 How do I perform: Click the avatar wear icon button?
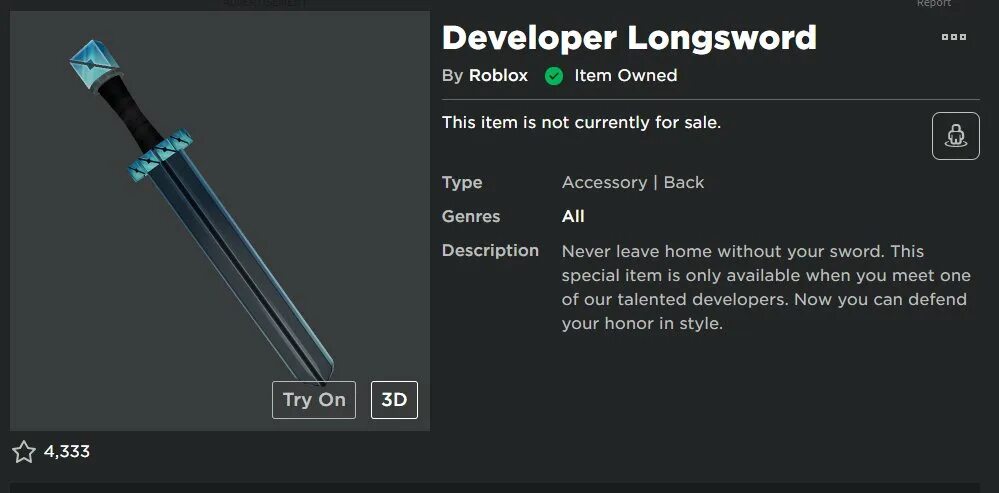(x=956, y=136)
